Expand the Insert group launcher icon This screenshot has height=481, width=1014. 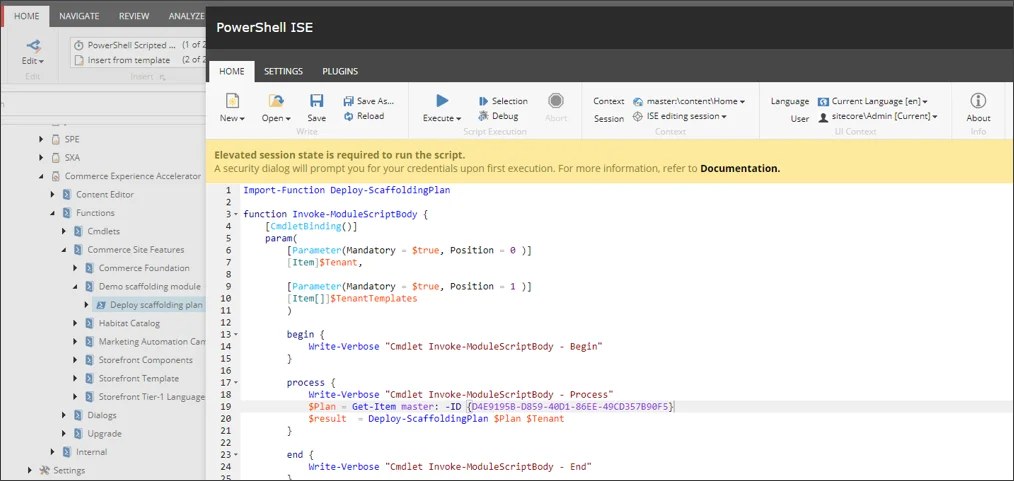tap(163, 78)
